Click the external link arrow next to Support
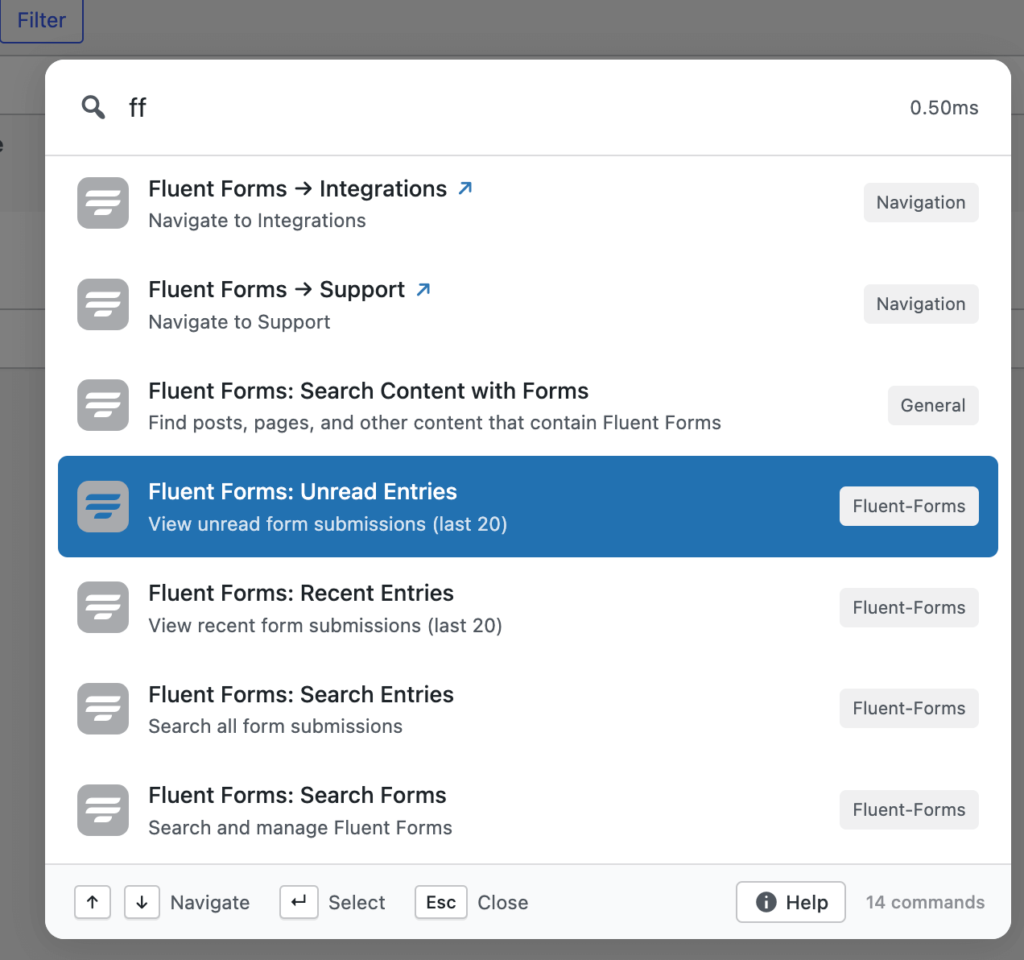This screenshot has height=960, width=1024. 423,289
